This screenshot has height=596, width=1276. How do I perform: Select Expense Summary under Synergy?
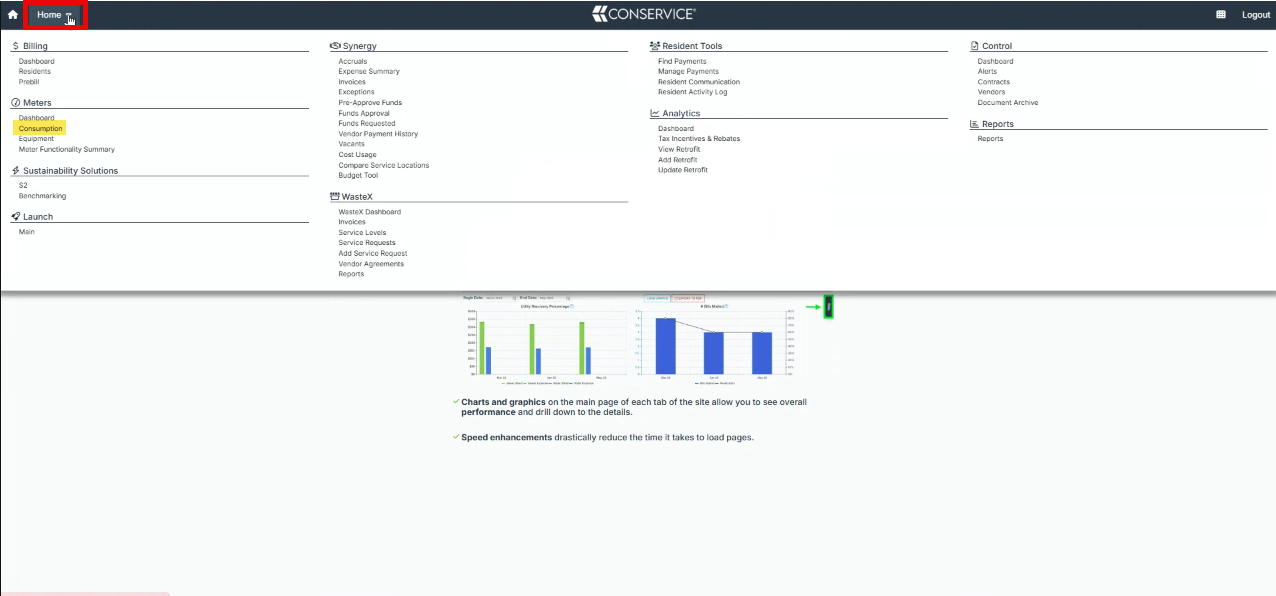pyautogui.click(x=369, y=72)
